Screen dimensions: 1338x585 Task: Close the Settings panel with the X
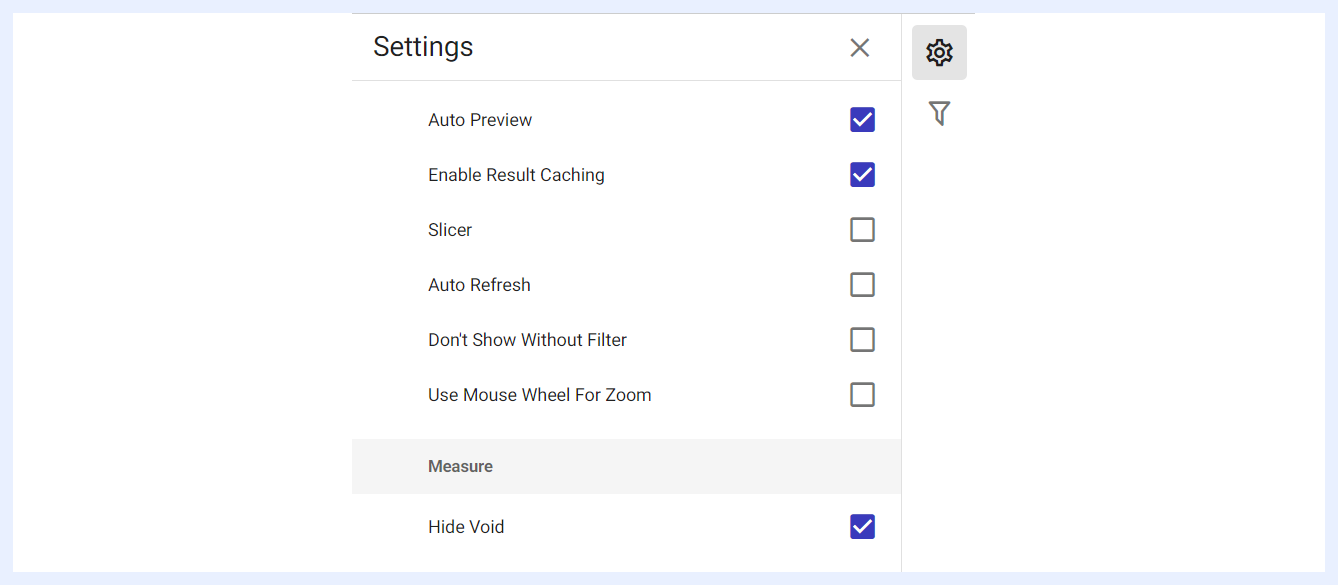coord(860,47)
